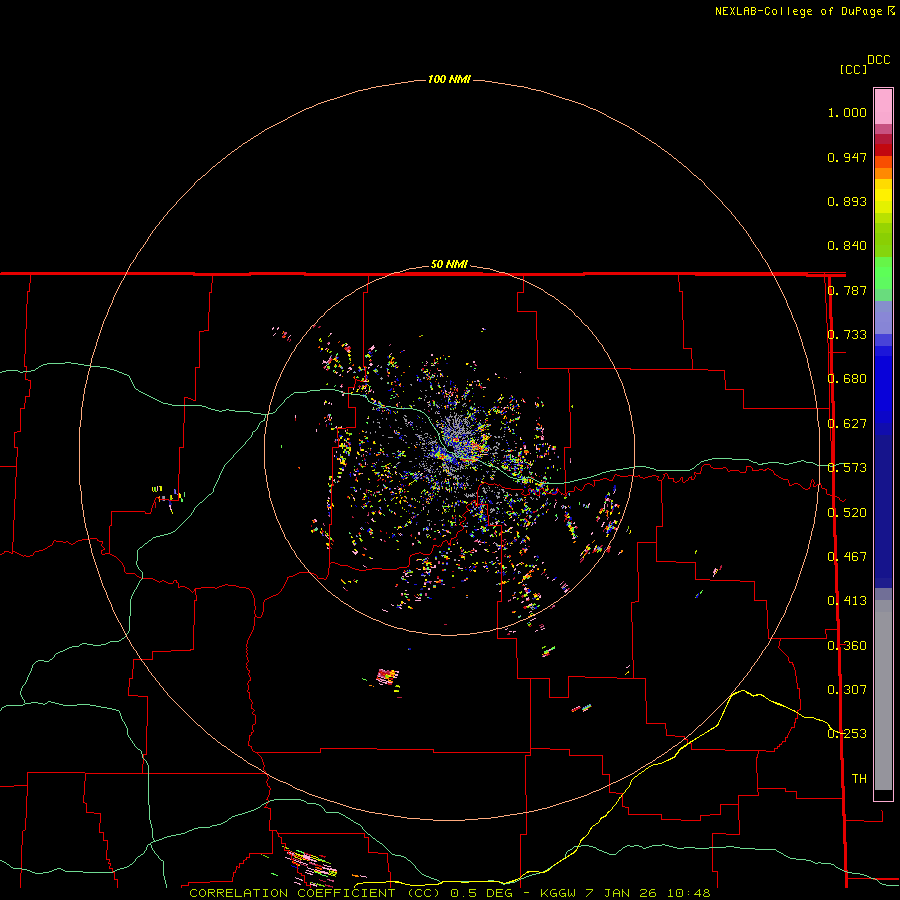Click the DCC label above the color bar

point(878,60)
